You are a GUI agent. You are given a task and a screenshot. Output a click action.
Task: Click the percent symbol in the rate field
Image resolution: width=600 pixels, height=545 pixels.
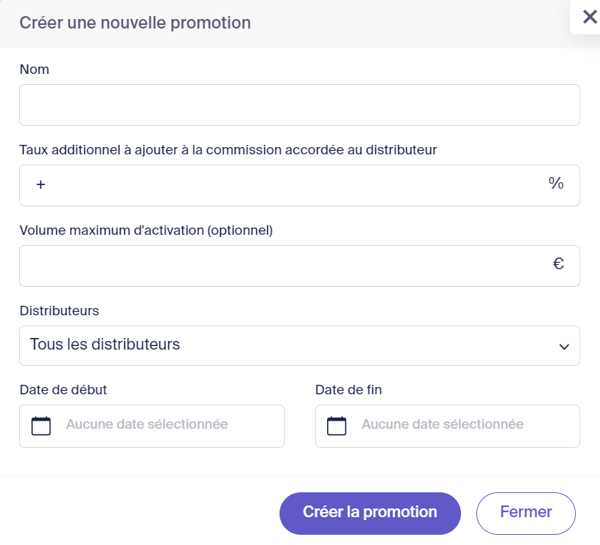556,183
